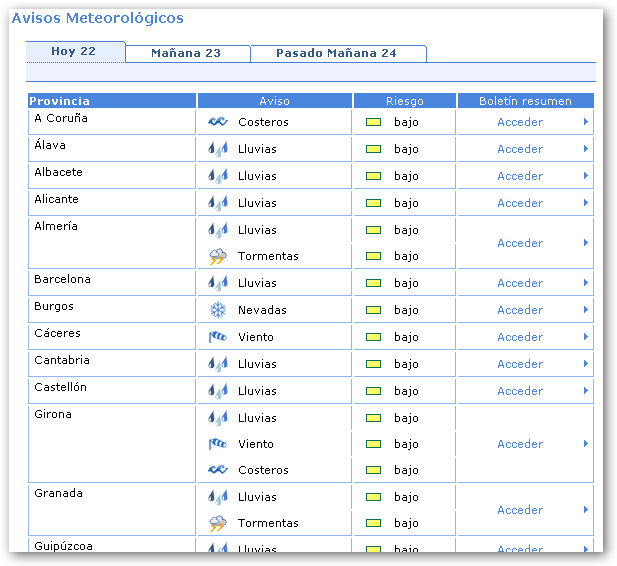This screenshot has width=617, height=566.
Task: Open the Pasado Mañana 24 tab
Action: click(x=336, y=53)
